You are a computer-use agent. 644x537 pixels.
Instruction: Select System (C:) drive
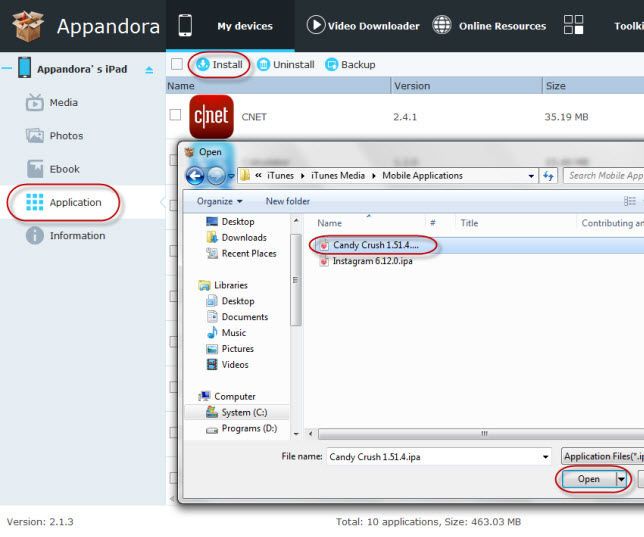[244, 413]
